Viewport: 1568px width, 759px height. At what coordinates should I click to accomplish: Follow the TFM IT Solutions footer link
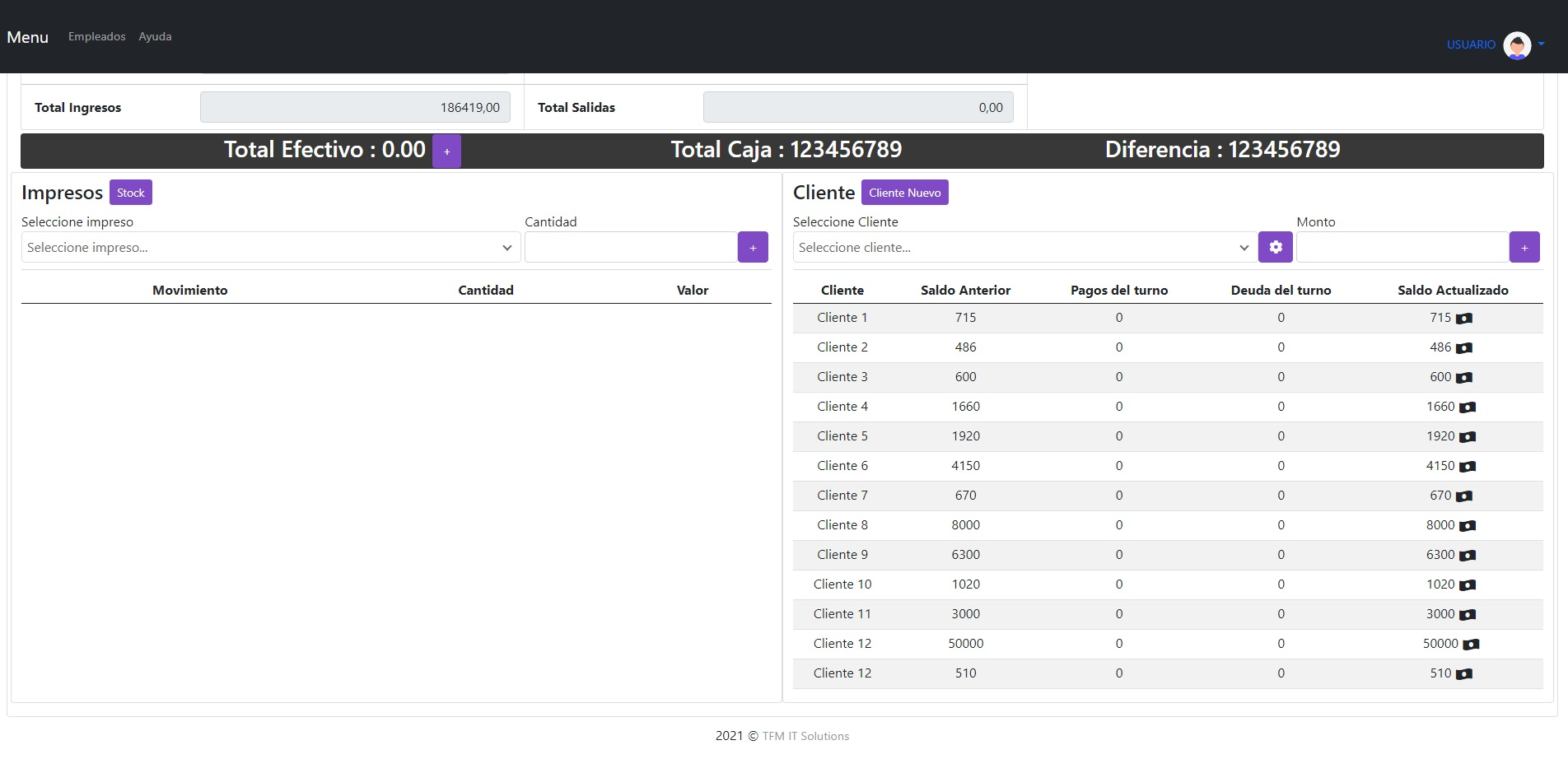pos(805,736)
